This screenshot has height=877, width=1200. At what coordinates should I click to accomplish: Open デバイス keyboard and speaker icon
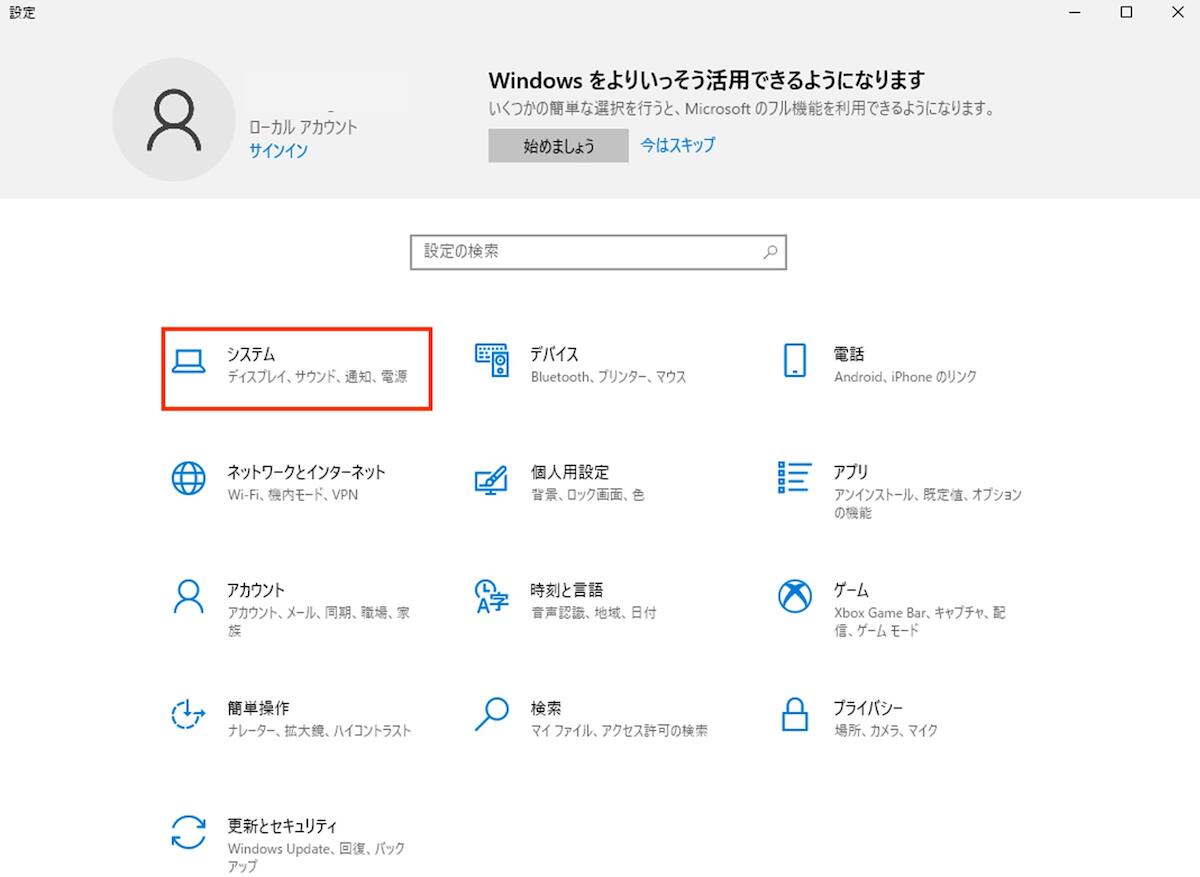[x=491, y=361]
